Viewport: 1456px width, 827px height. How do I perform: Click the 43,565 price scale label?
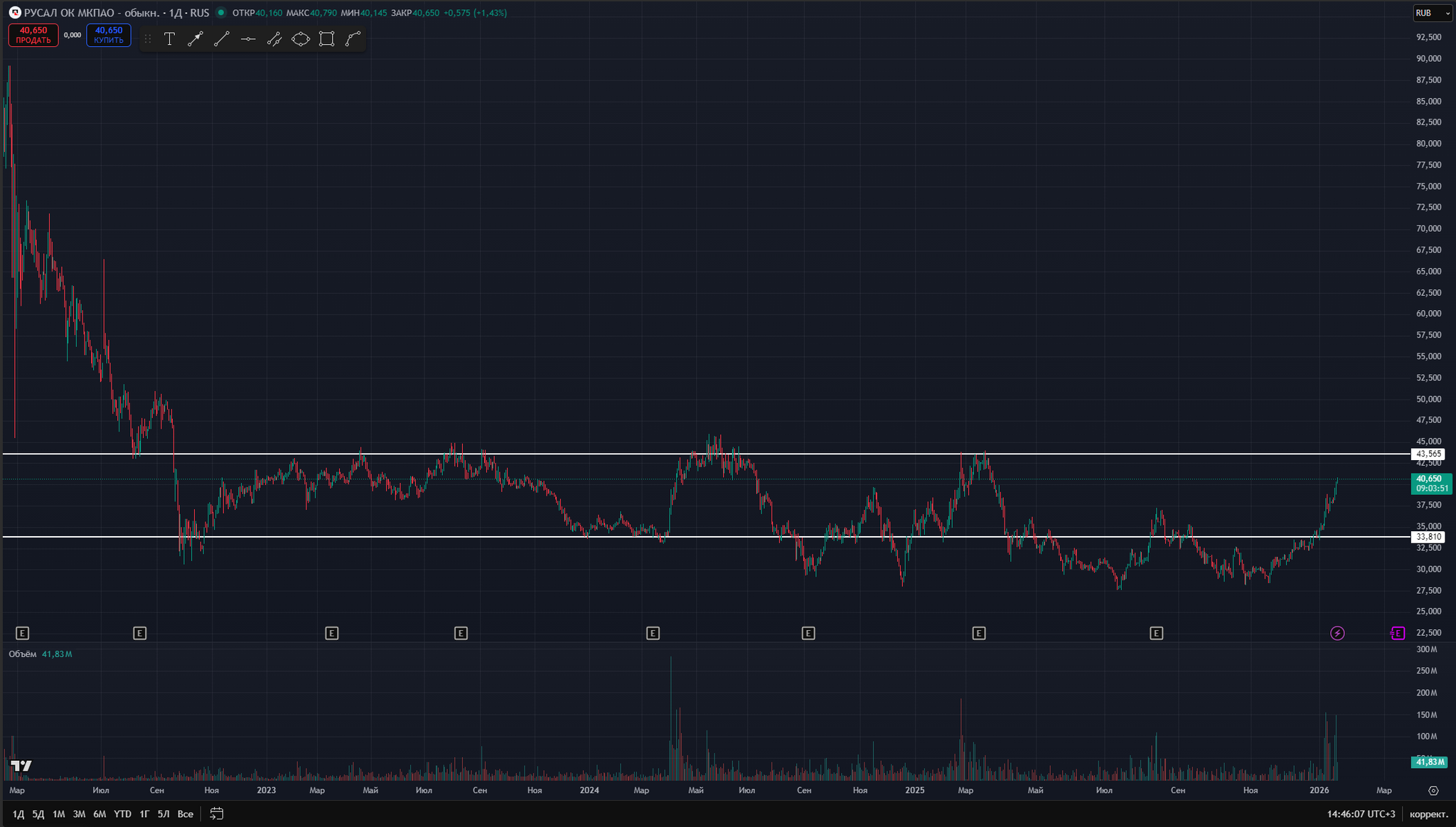point(1429,454)
